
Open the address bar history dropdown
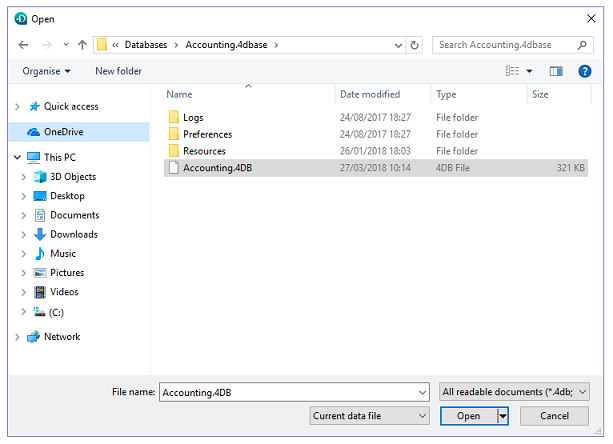(x=398, y=45)
